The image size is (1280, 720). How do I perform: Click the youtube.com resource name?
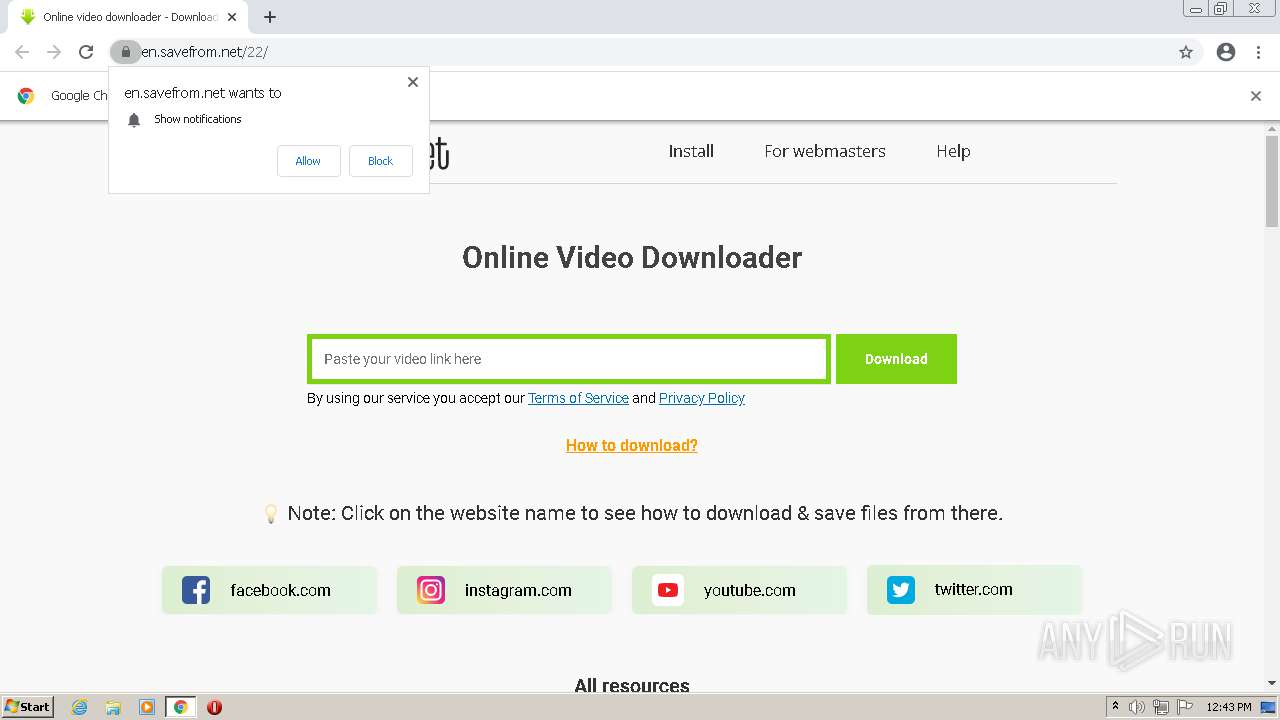point(750,590)
